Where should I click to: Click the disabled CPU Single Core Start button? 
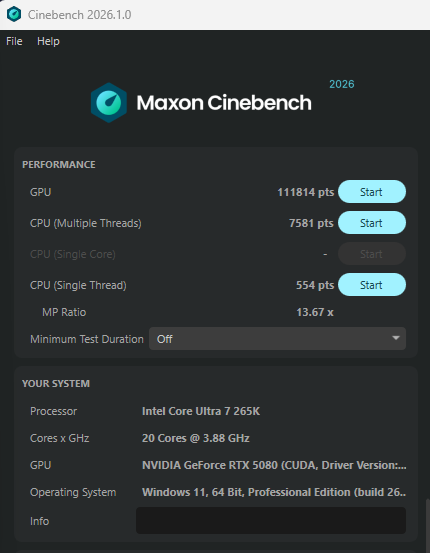372,254
